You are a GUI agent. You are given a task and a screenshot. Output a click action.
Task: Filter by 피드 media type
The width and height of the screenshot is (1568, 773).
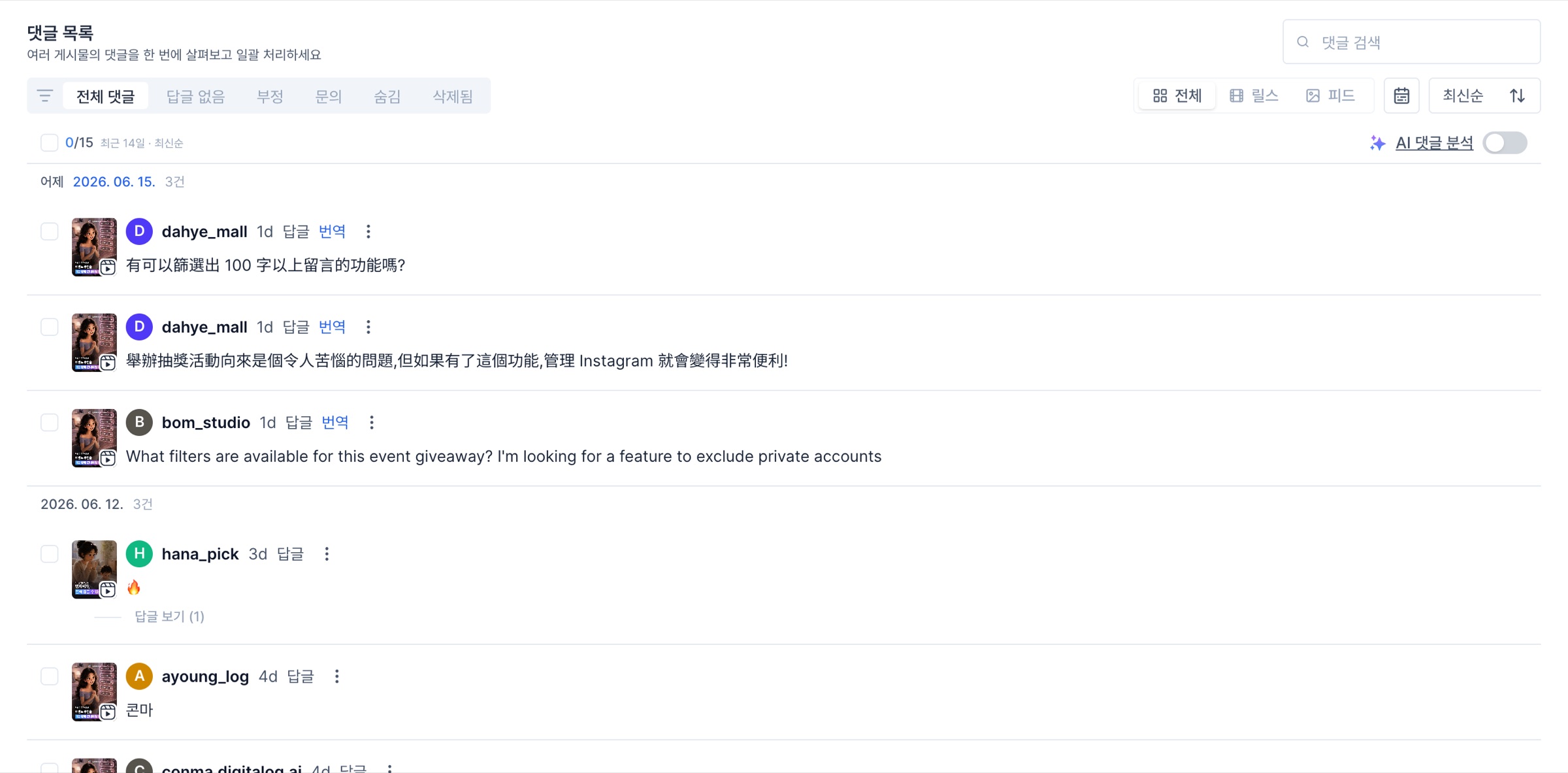[1331, 96]
